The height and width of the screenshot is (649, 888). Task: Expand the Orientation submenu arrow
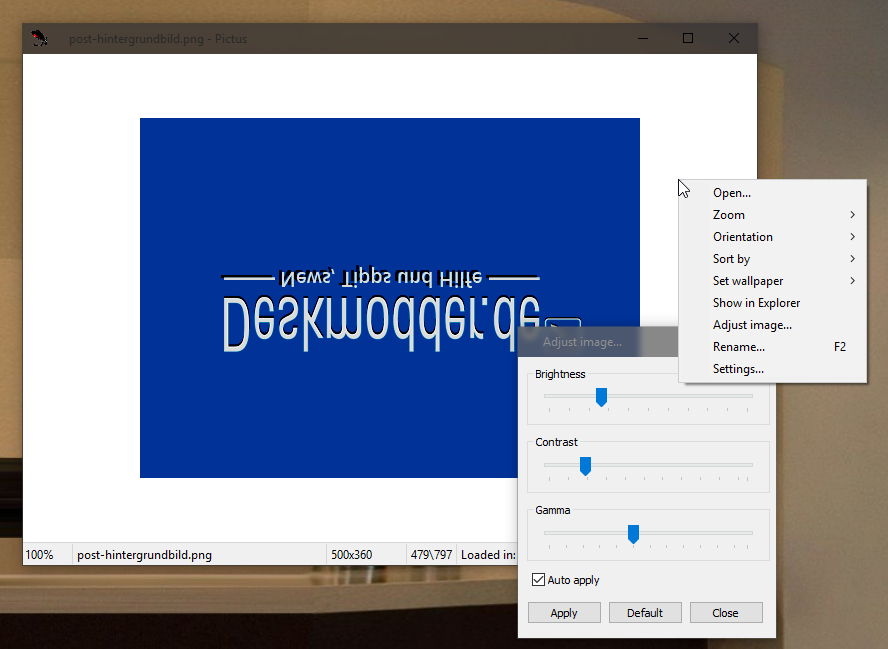click(x=852, y=237)
